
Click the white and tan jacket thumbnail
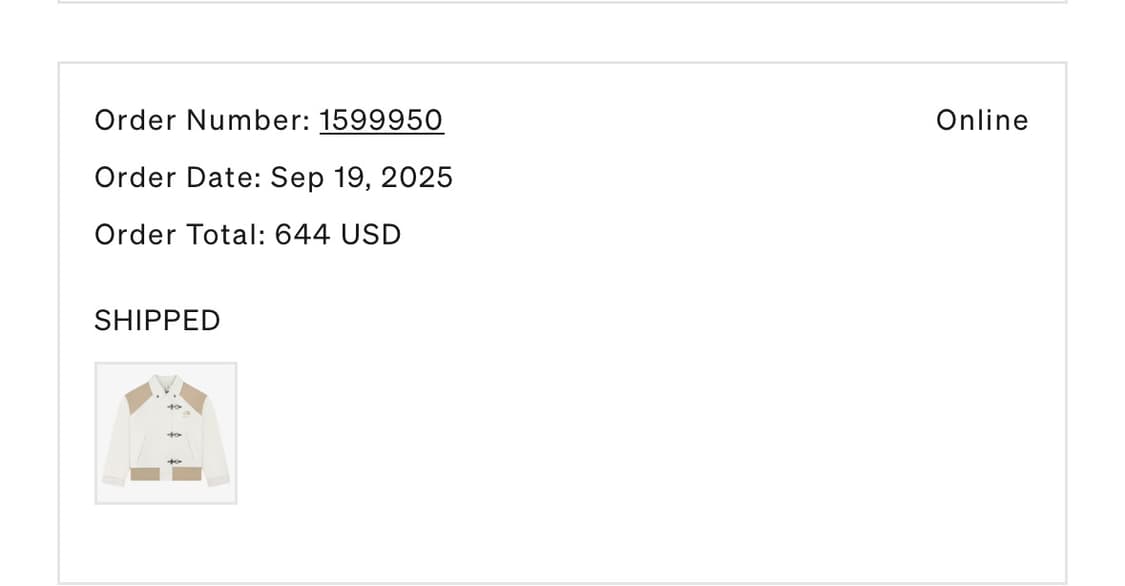(166, 433)
